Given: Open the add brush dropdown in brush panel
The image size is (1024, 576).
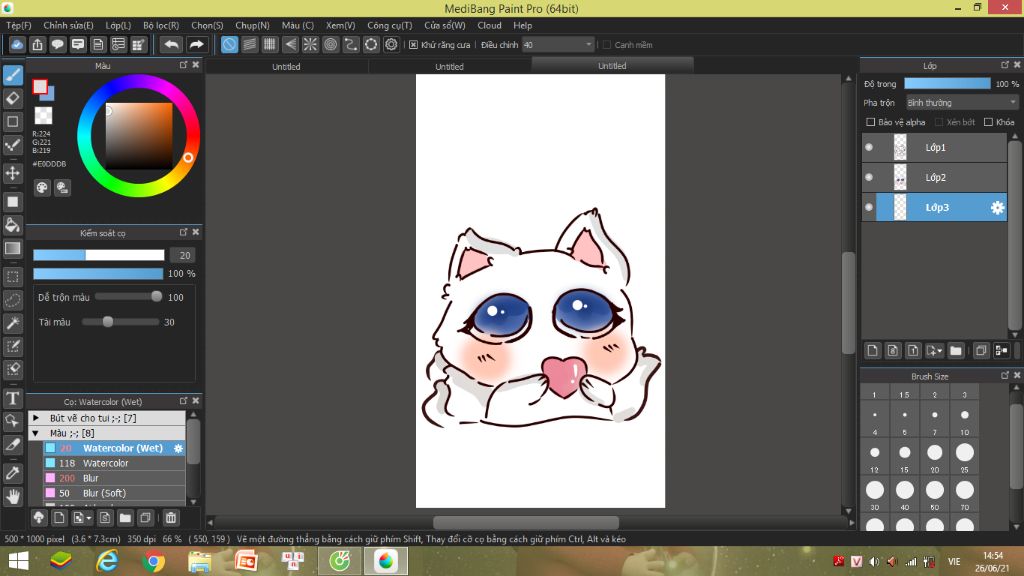Looking at the screenshot, I should pos(82,518).
